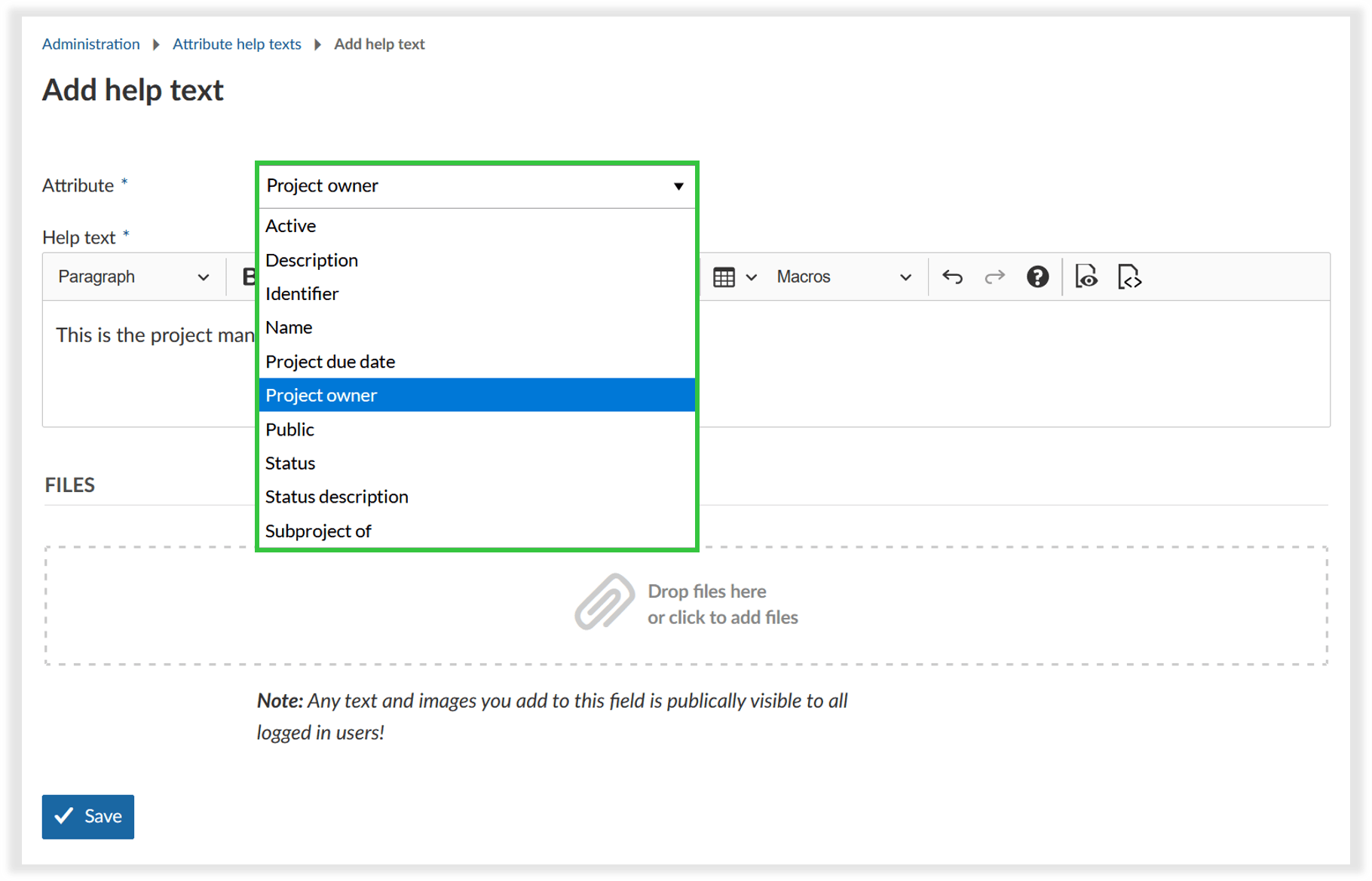Toggle preview mode icon
This screenshot has width=1372, height=881.
point(1086,277)
